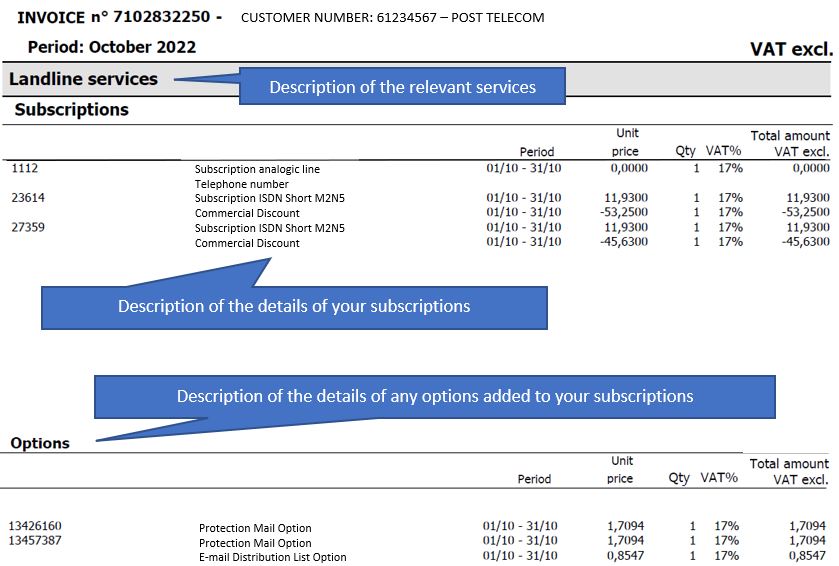This screenshot has width=839, height=566.
Task: Click the 'details of your subscriptions' callout box
Action: [294, 307]
